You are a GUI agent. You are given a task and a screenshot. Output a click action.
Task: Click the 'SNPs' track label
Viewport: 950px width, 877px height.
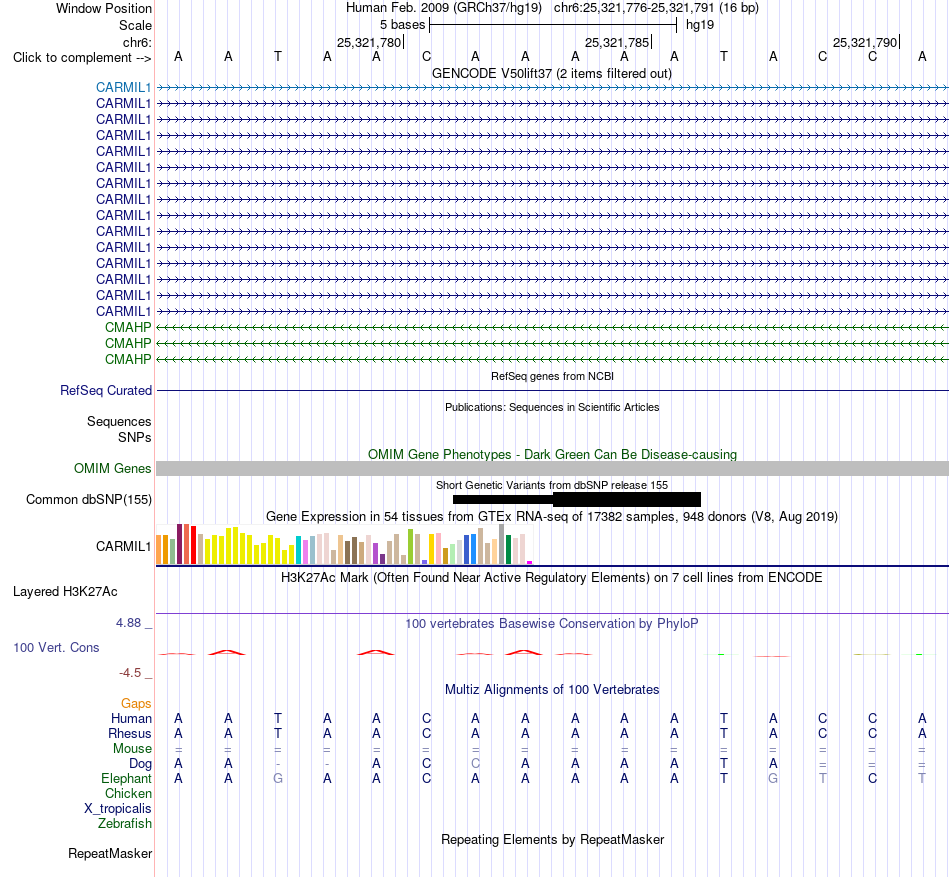click(135, 437)
